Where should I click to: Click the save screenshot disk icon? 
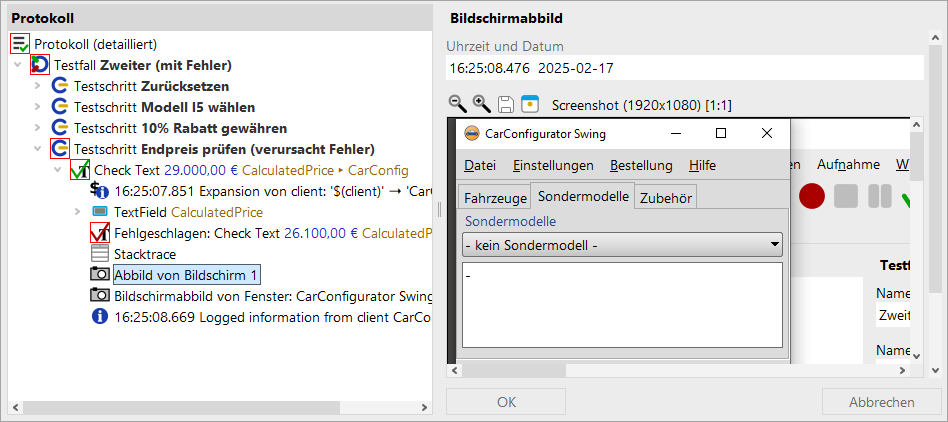pyautogui.click(x=506, y=105)
